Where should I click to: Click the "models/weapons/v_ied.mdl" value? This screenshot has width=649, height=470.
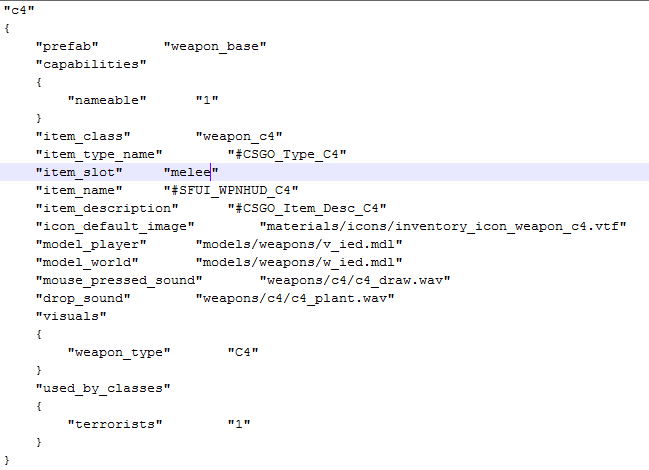tap(299, 245)
